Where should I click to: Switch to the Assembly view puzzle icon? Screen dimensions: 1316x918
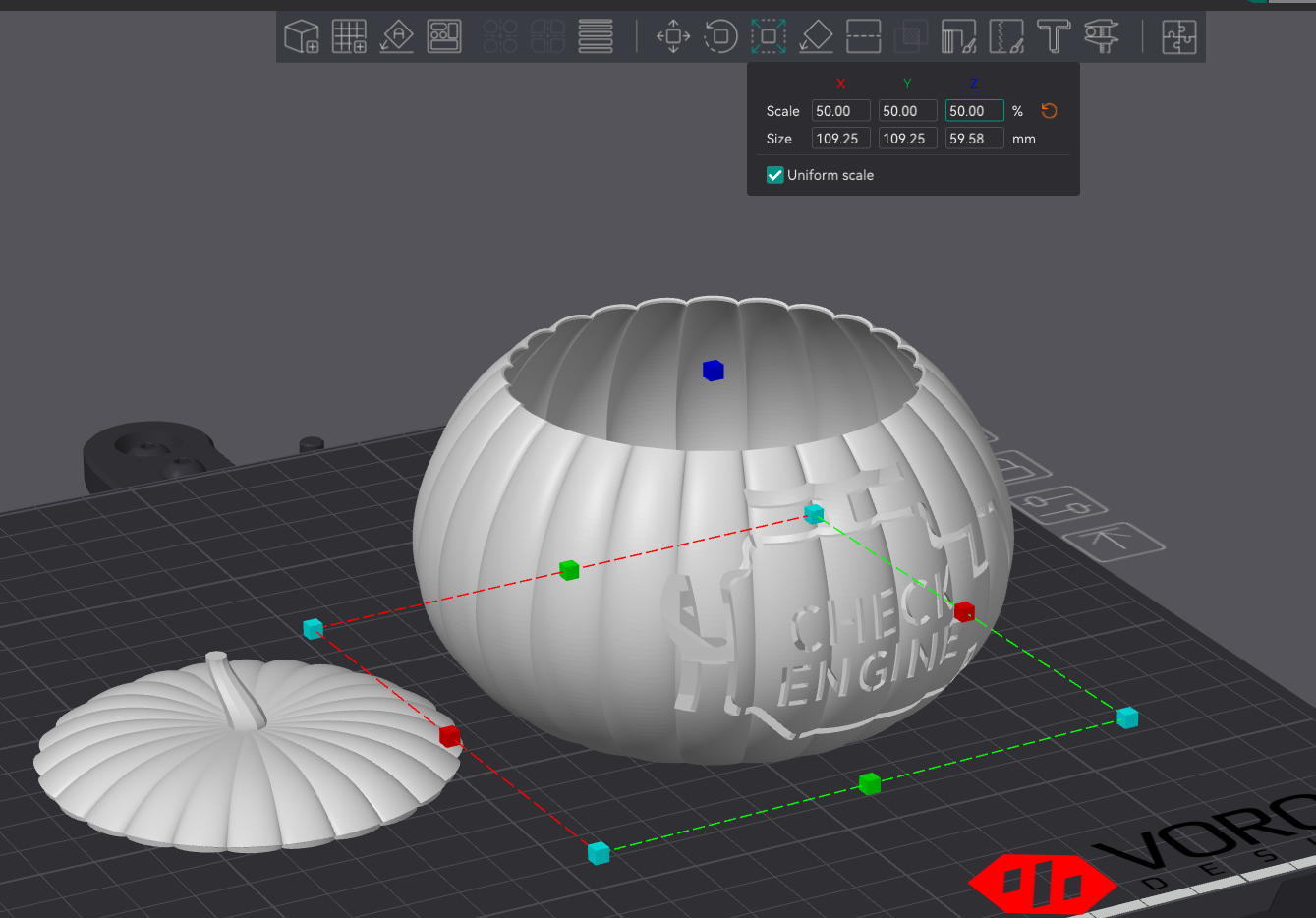(1178, 37)
